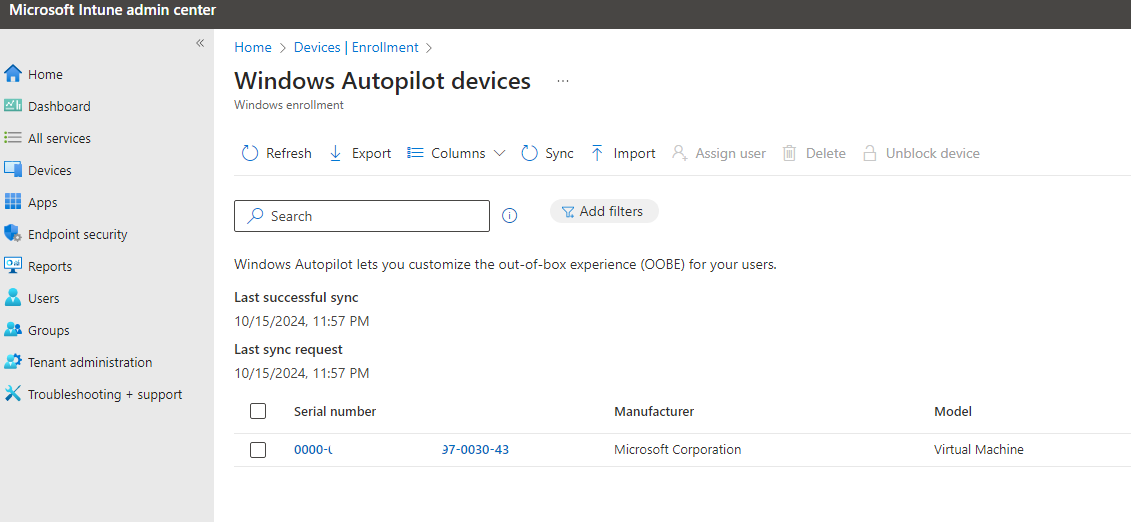This screenshot has height=522, width=1131.
Task: Navigate to Home breadcrumb link
Action: tap(253, 47)
